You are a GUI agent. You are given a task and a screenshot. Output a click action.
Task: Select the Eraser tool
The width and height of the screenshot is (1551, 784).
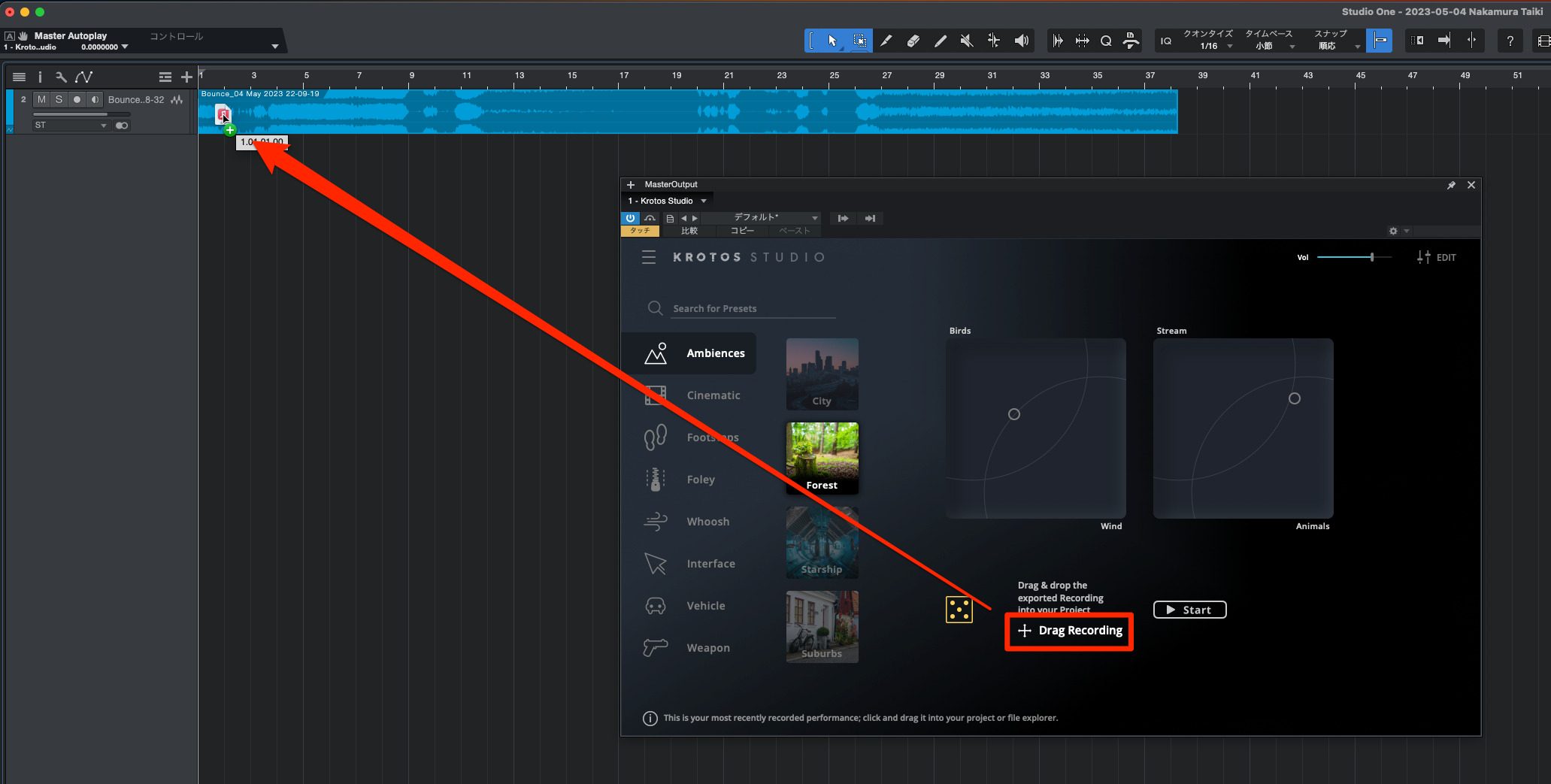coord(913,41)
